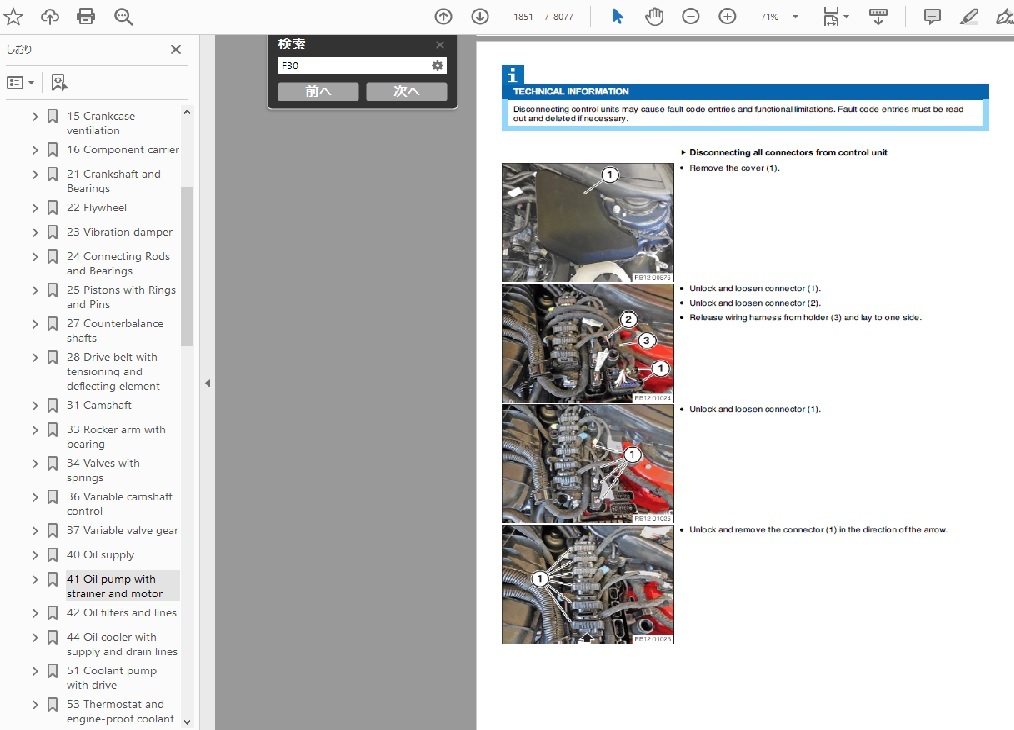The image size is (1014, 730).
Task: Select the hand pan tool
Action: click(654, 17)
